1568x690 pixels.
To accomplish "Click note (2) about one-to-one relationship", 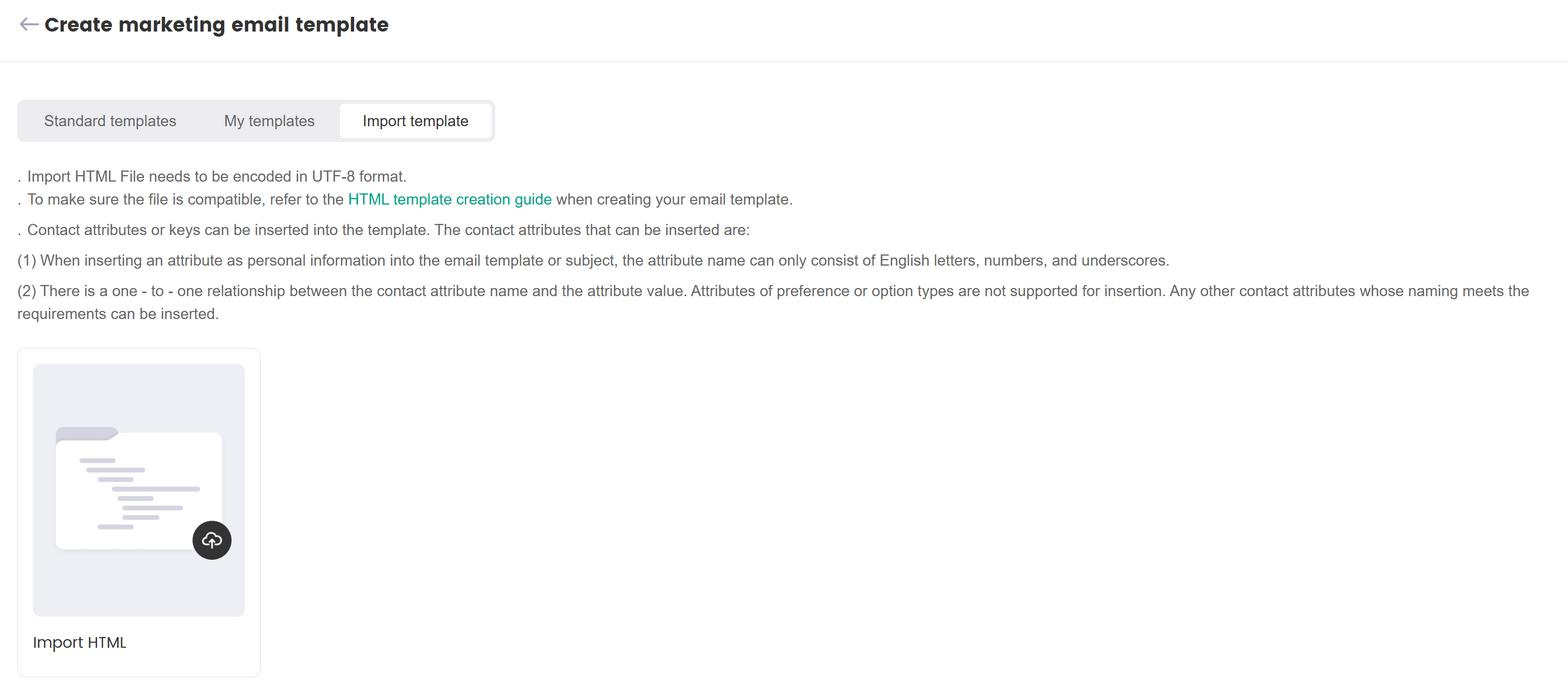I will point(773,291).
